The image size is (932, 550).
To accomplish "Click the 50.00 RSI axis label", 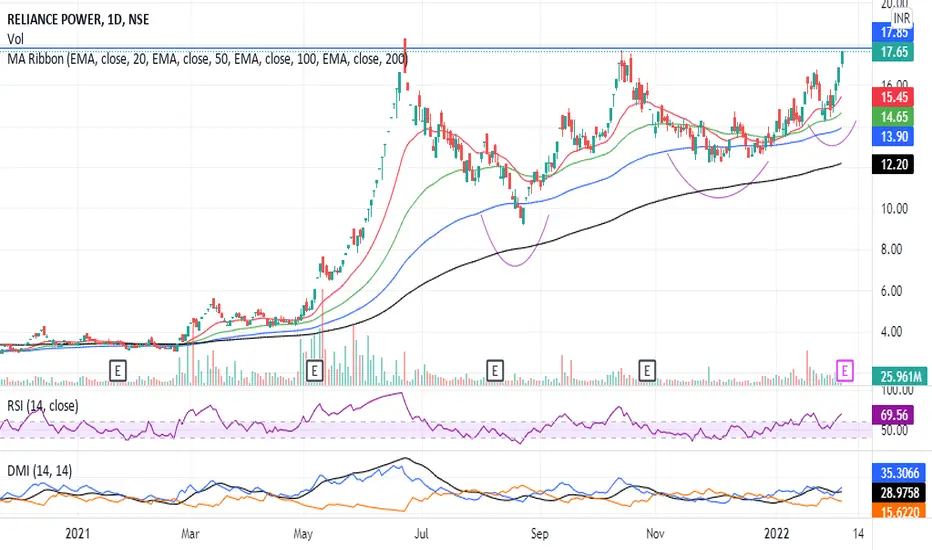I will pyautogui.click(x=893, y=430).
